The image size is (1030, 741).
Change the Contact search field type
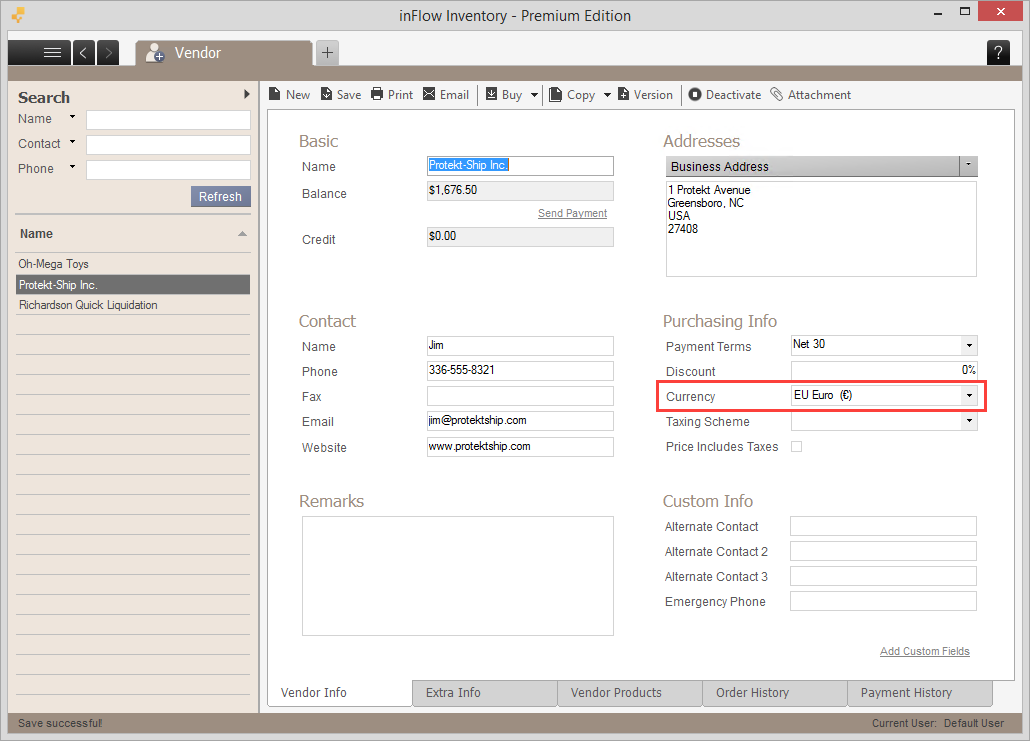(x=72, y=142)
